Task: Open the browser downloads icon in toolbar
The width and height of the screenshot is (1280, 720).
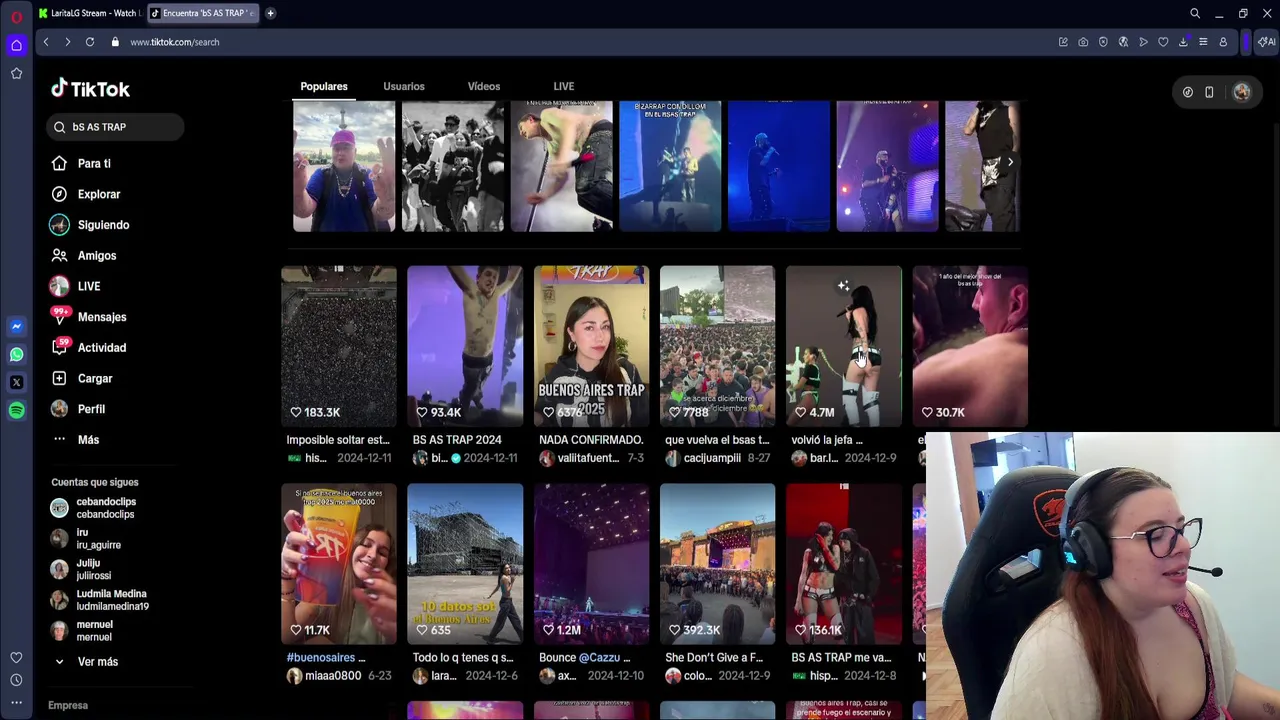Action: point(1183,42)
